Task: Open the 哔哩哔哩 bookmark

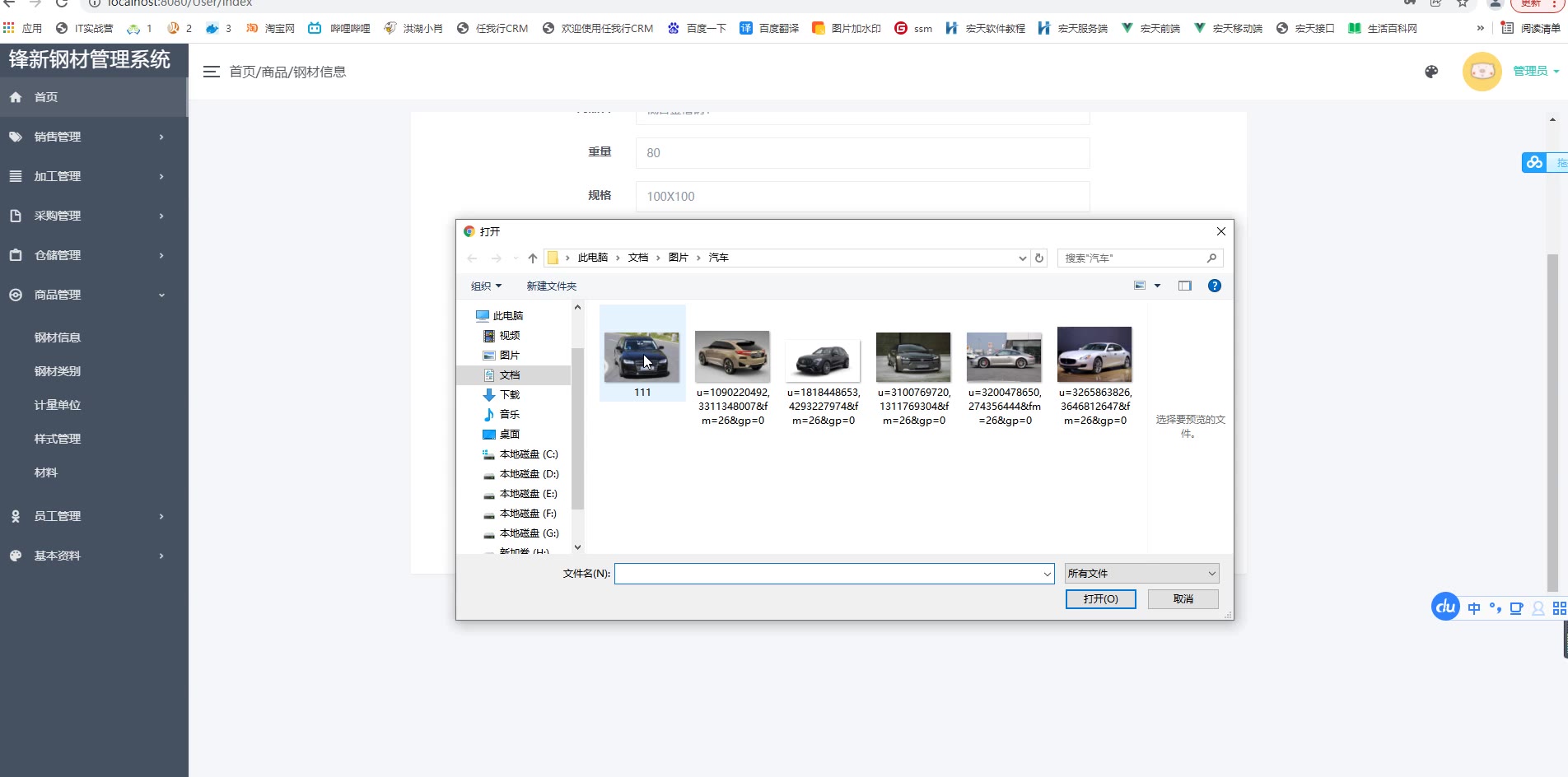Action: (339, 28)
